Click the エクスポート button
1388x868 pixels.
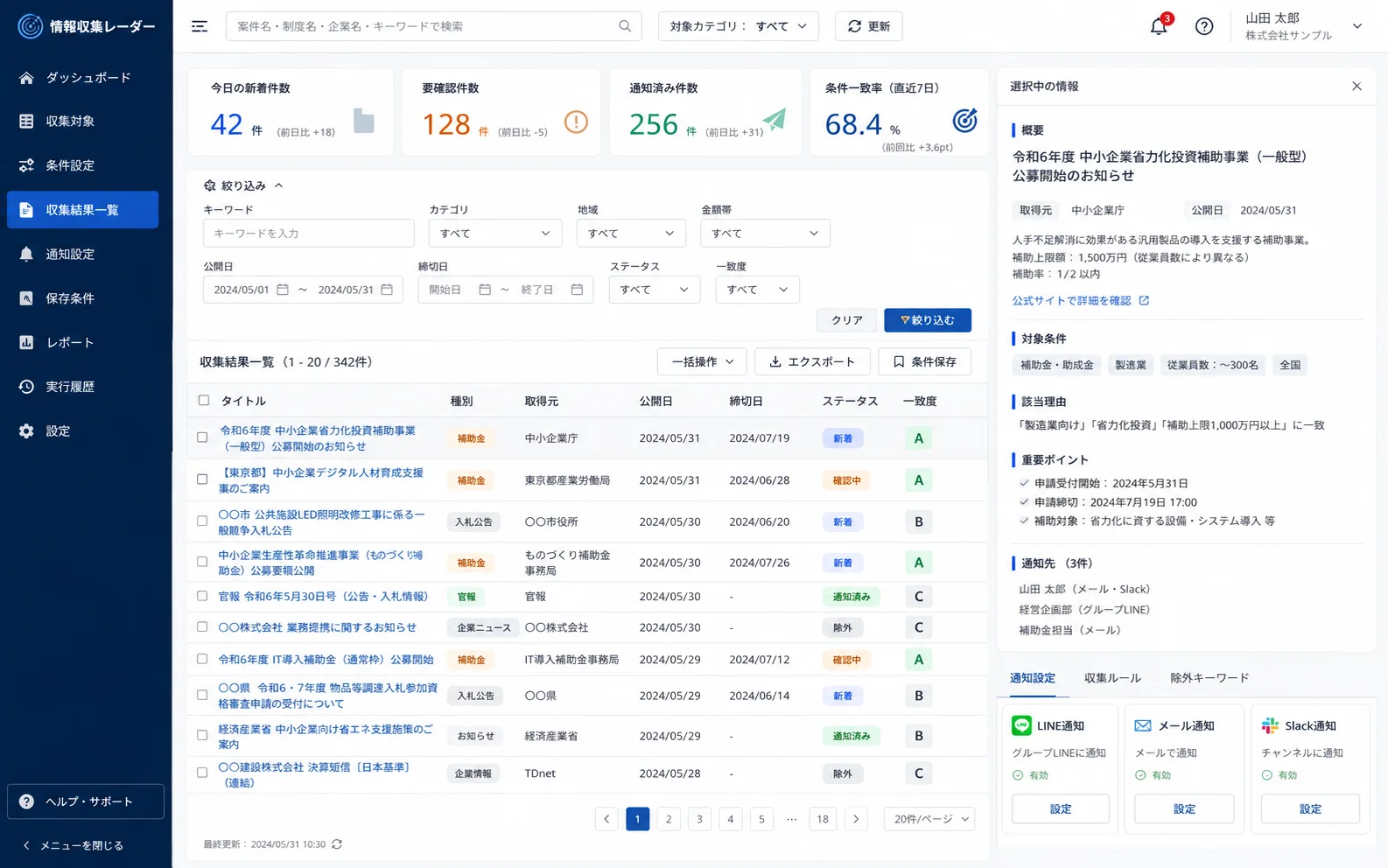(x=812, y=361)
